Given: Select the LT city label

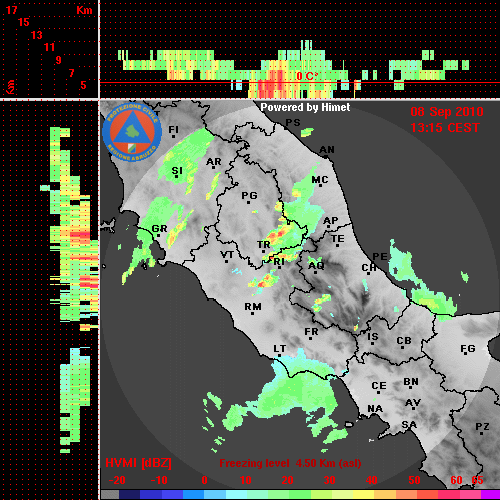Looking at the screenshot, I should coord(280,349).
